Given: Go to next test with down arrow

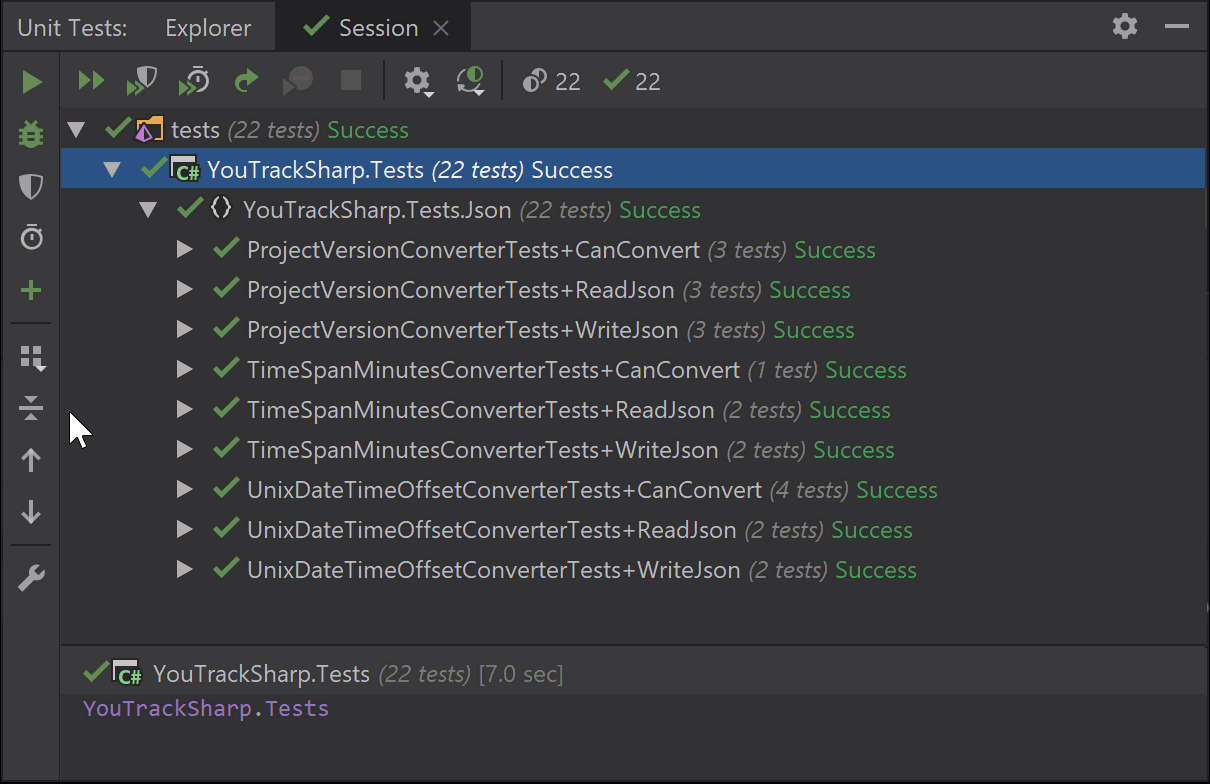Looking at the screenshot, I should click(32, 512).
